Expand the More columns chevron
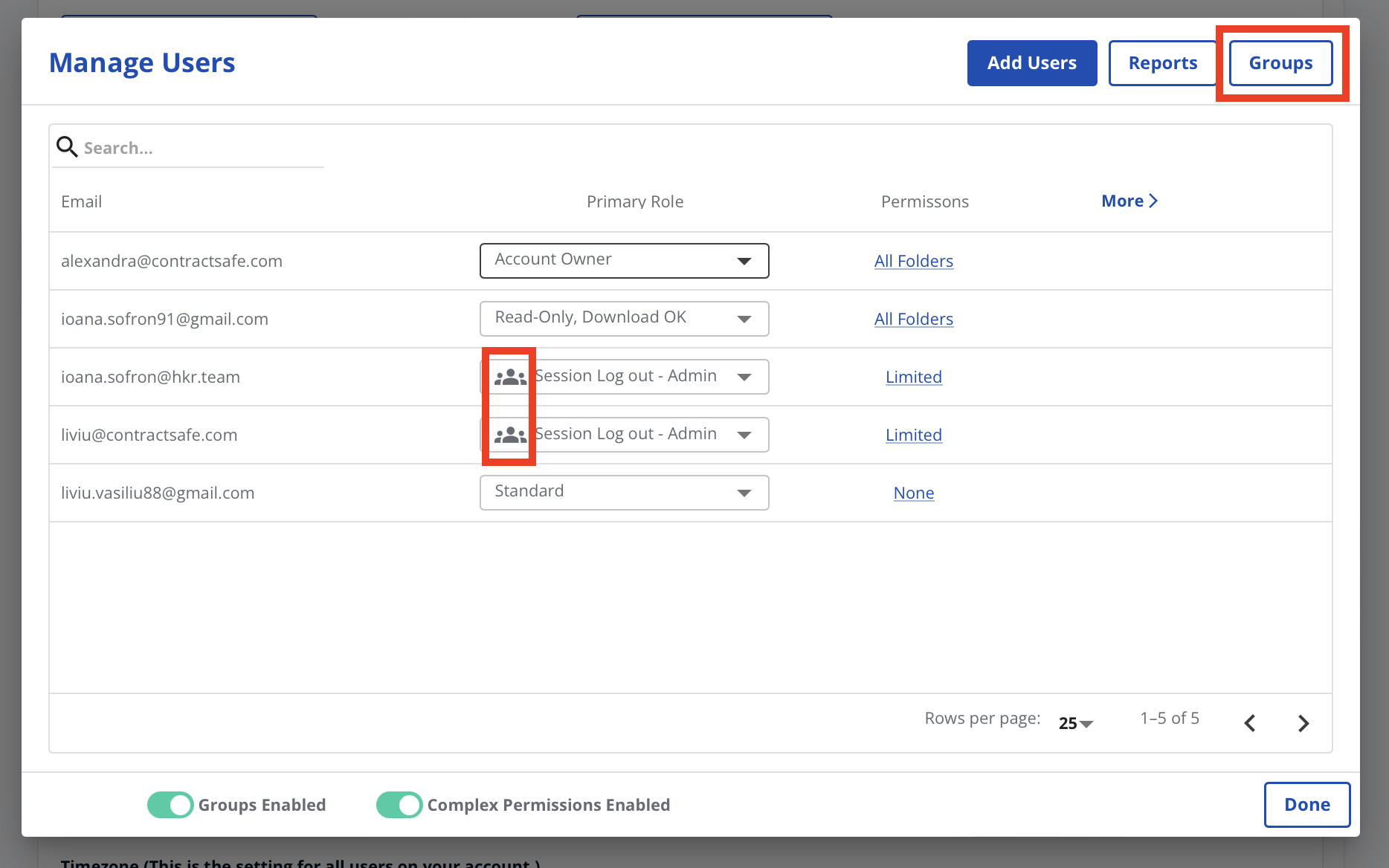This screenshot has height=868, width=1389. tap(1129, 201)
